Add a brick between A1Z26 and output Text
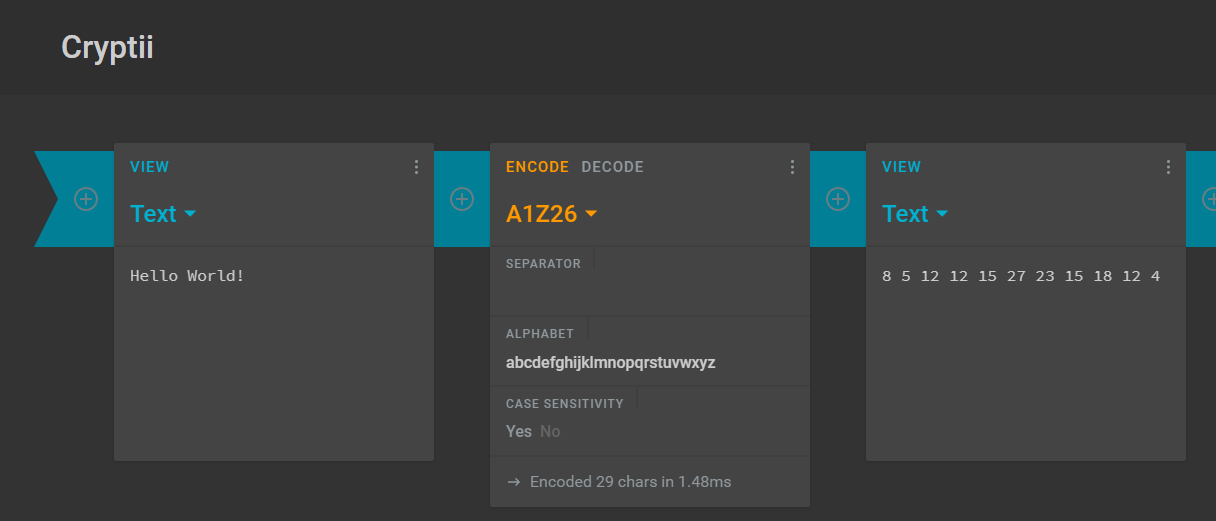 [x=838, y=199]
